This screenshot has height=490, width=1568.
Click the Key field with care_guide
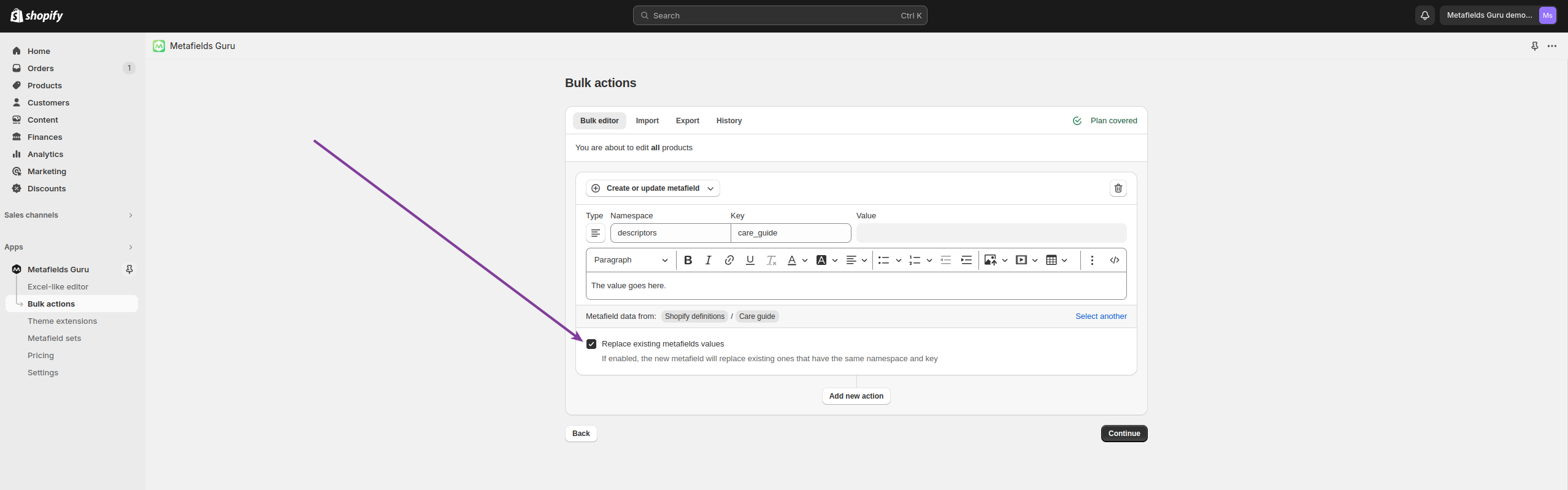791,233
